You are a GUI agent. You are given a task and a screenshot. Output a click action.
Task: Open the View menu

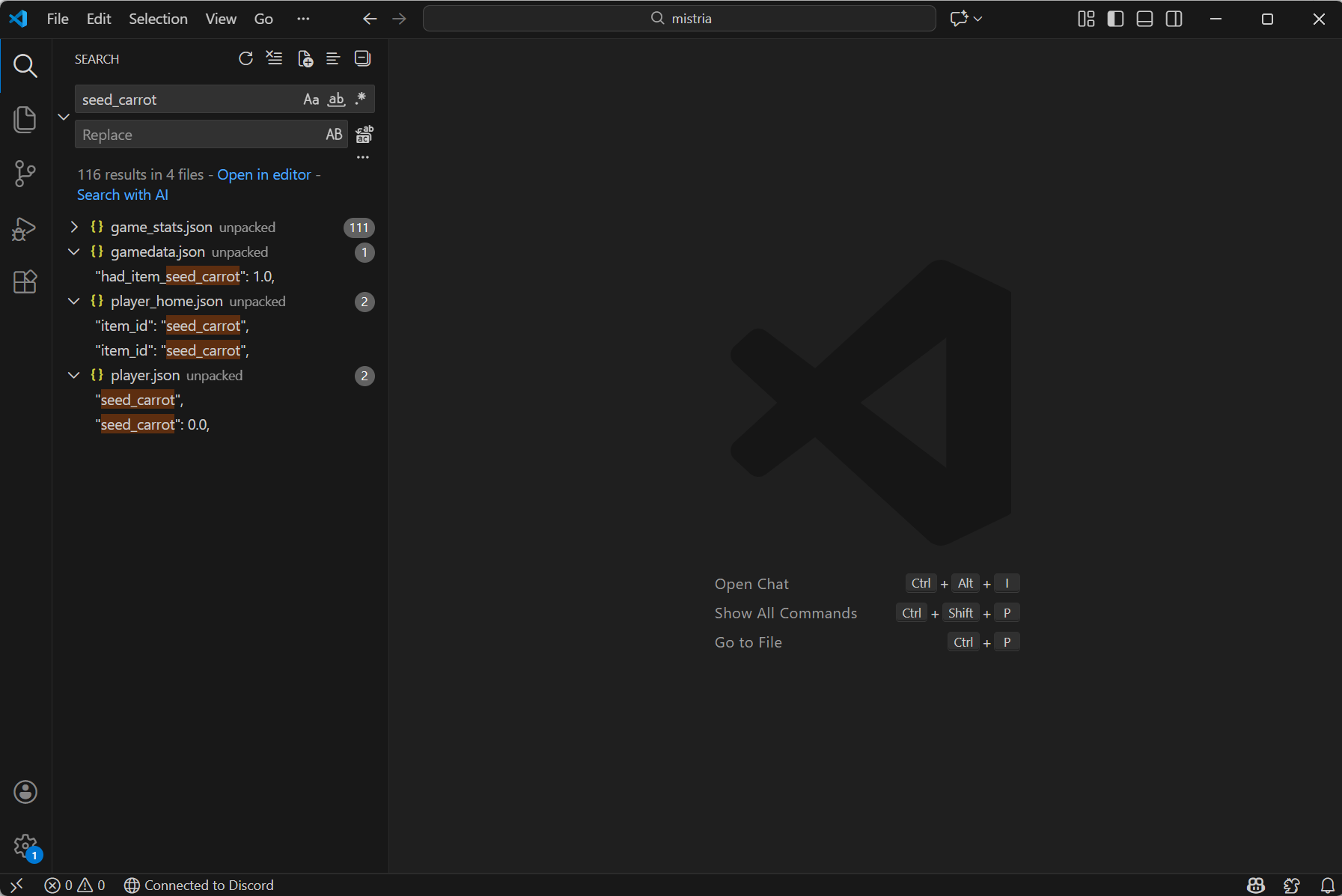221,19
